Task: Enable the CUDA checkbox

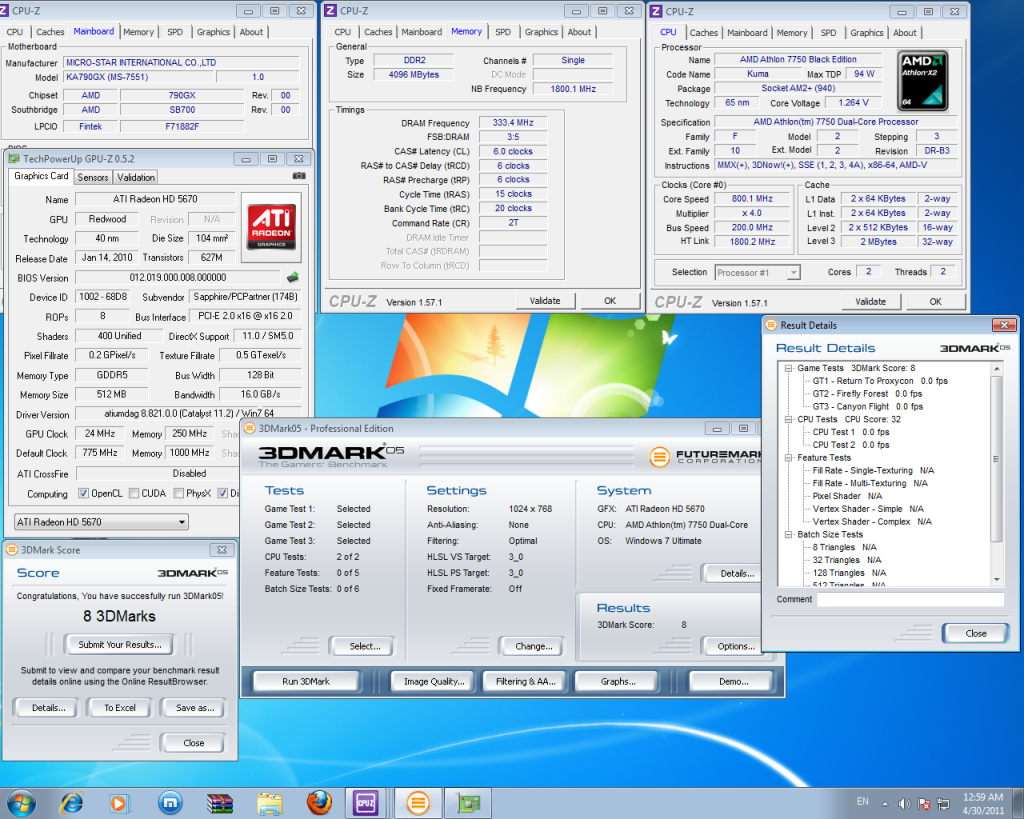Action: click(x=133, y=493)
